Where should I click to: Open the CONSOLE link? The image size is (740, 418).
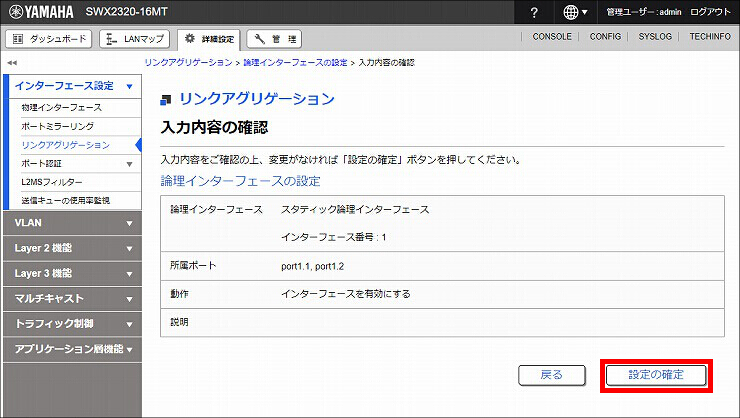pos(552,36)
